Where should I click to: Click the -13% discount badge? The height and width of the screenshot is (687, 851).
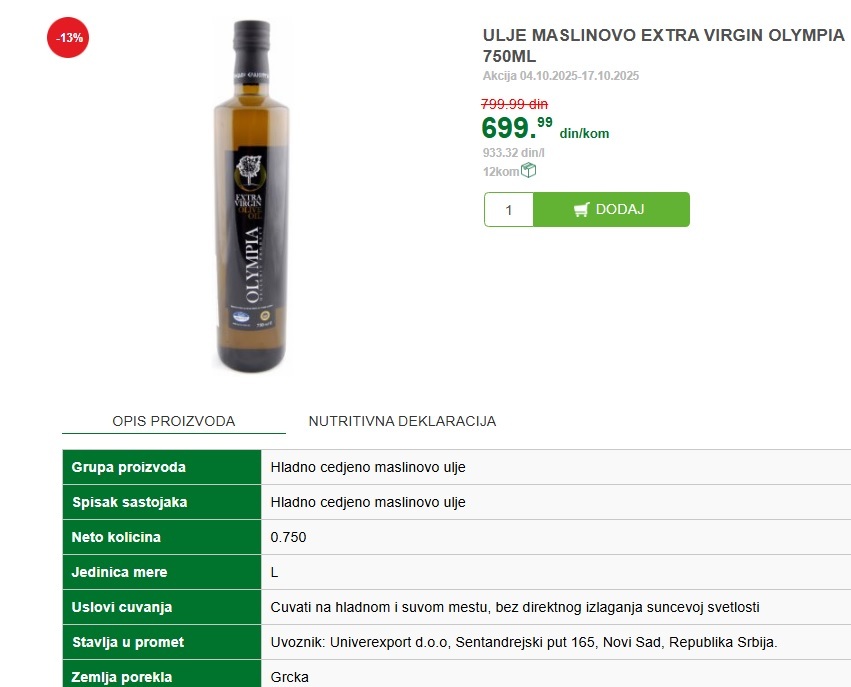(68, 37)
